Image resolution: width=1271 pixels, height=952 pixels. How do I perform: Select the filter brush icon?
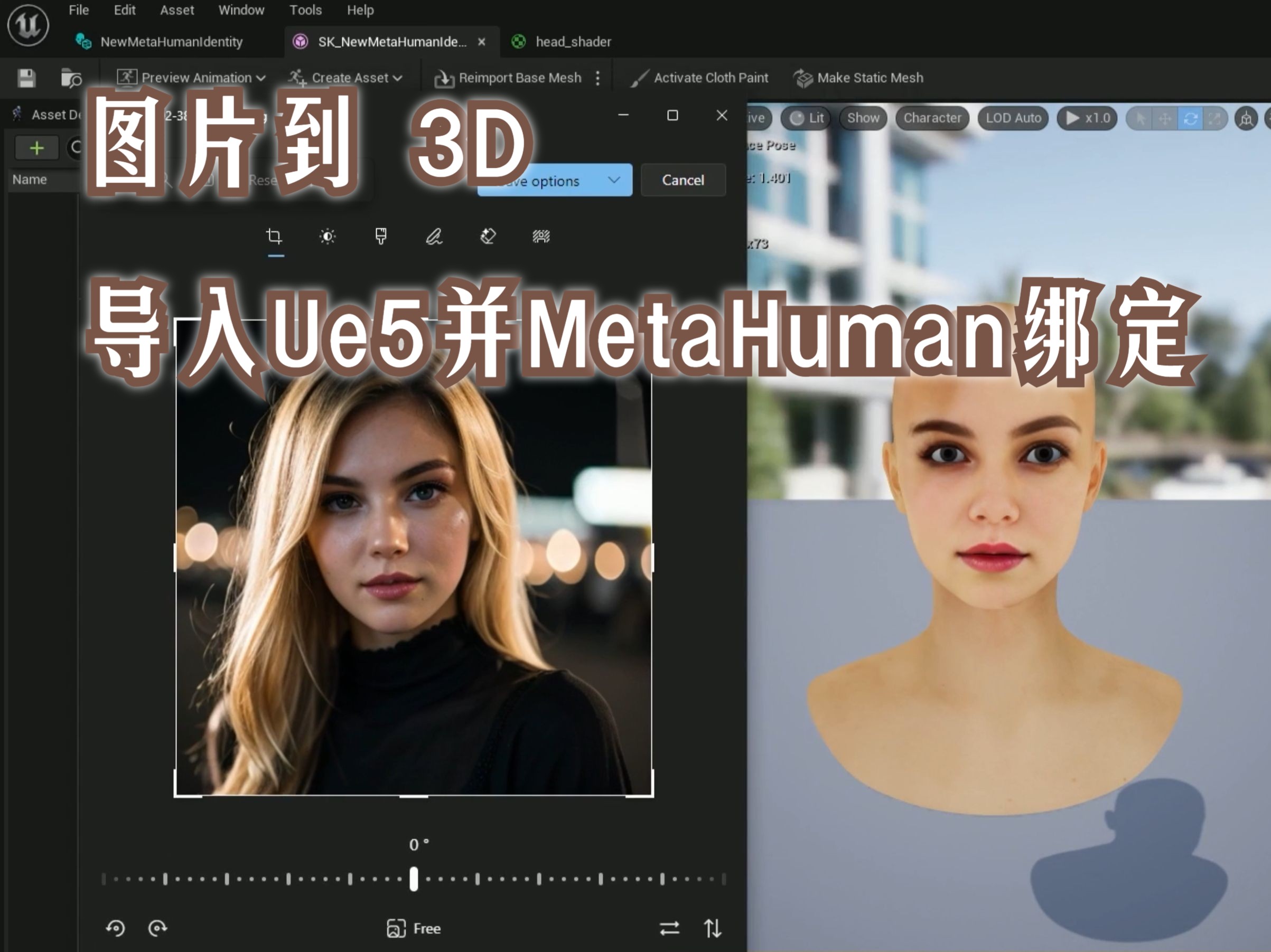380,236
